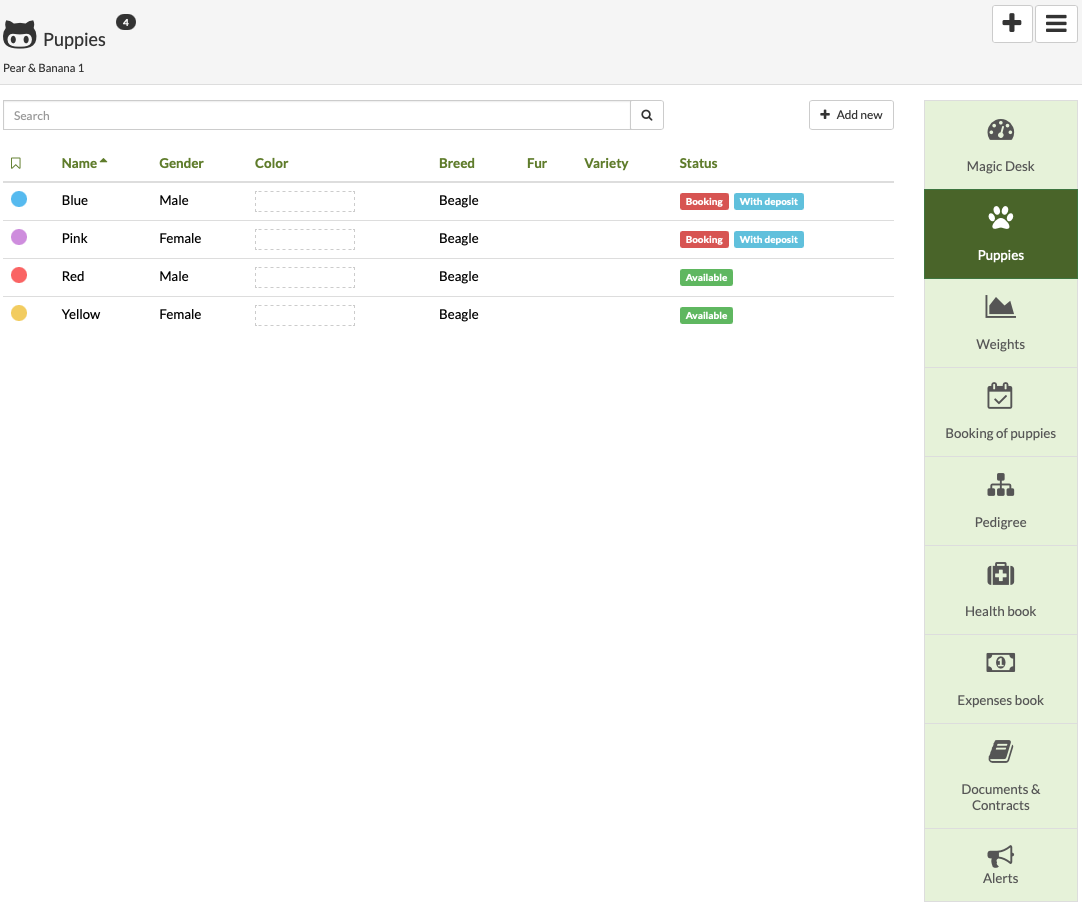Go to the Pedigree section
This screenshot has width=1082, height=908.
1000,501
